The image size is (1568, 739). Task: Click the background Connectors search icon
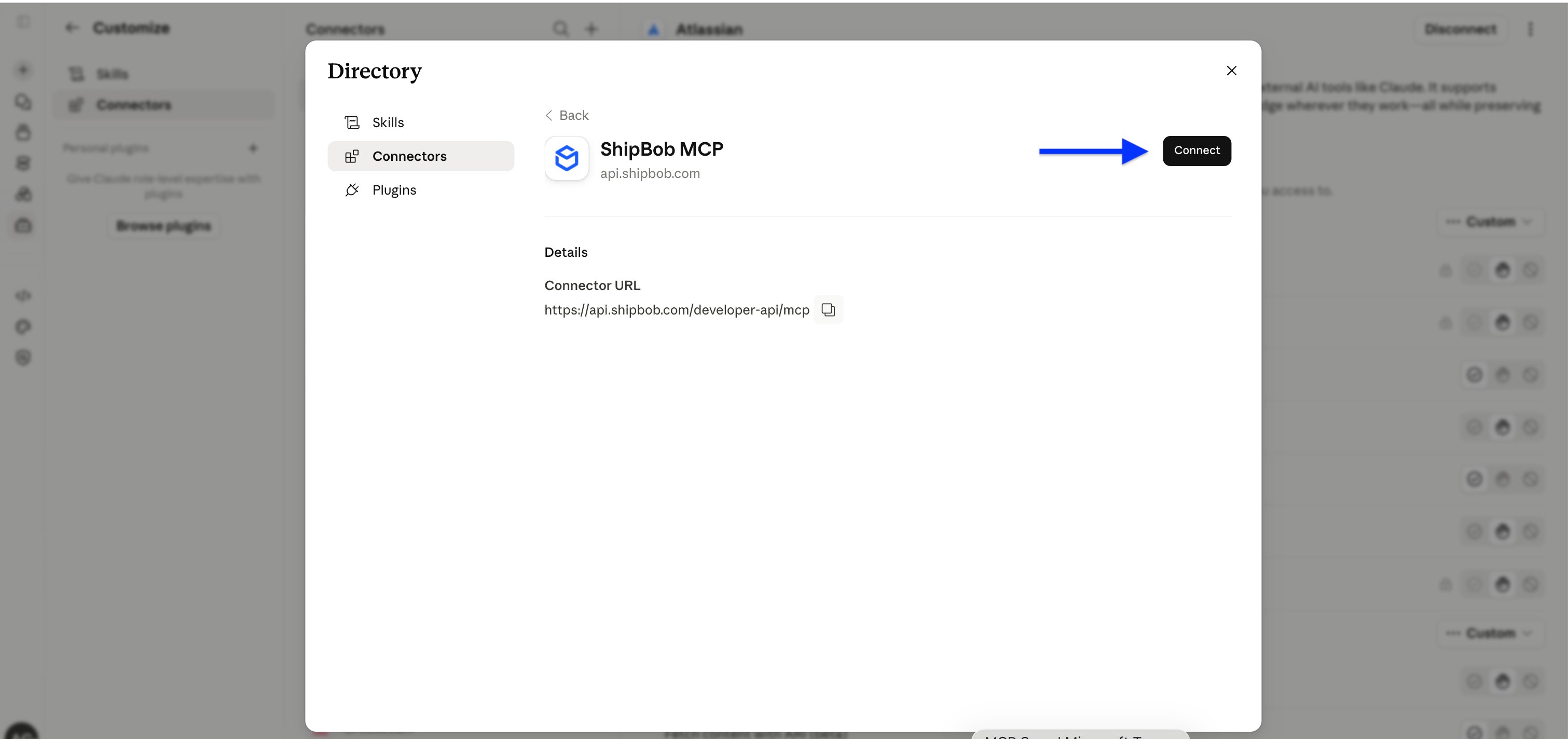coord(560,29)
